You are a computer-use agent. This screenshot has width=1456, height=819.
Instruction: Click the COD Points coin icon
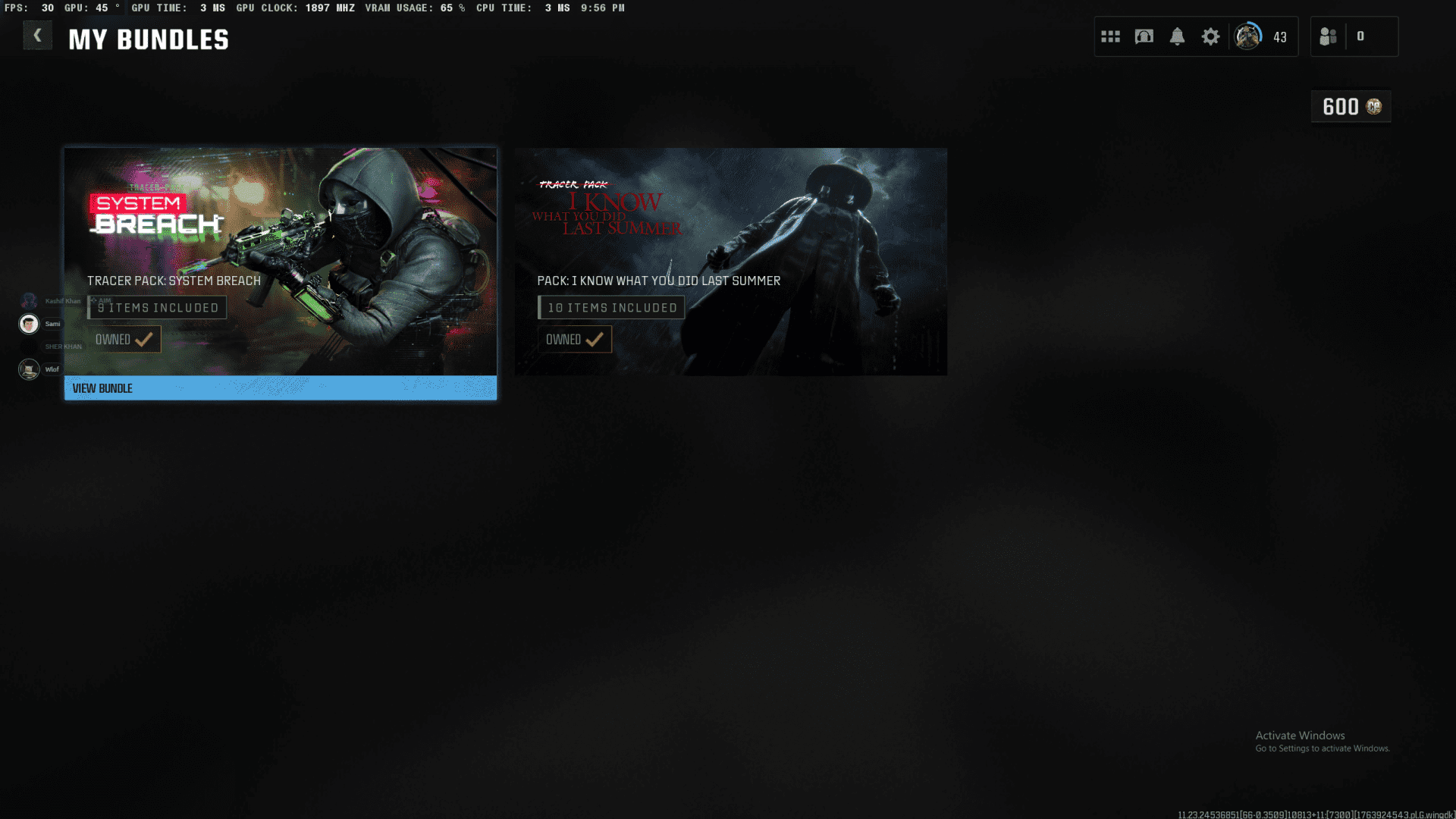(1374, 107)
